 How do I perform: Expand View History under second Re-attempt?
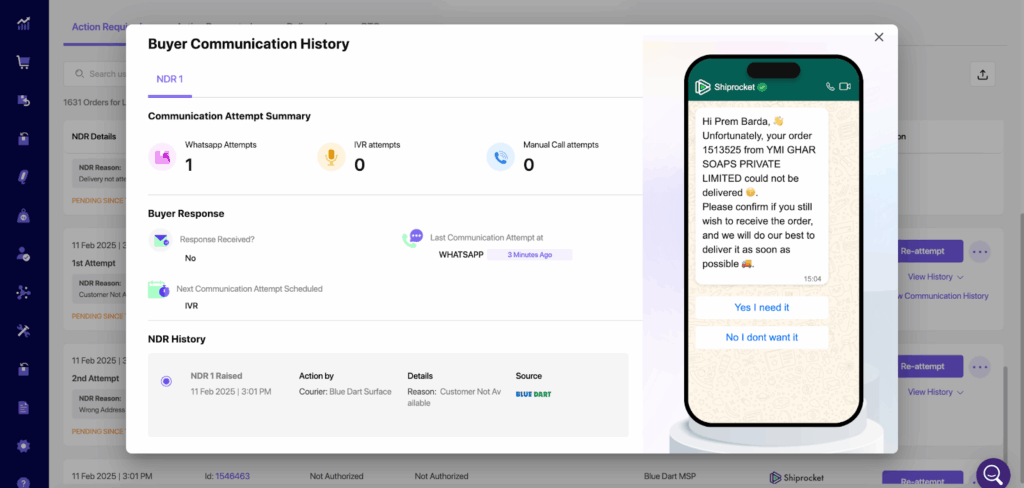[x=935, y=392]
